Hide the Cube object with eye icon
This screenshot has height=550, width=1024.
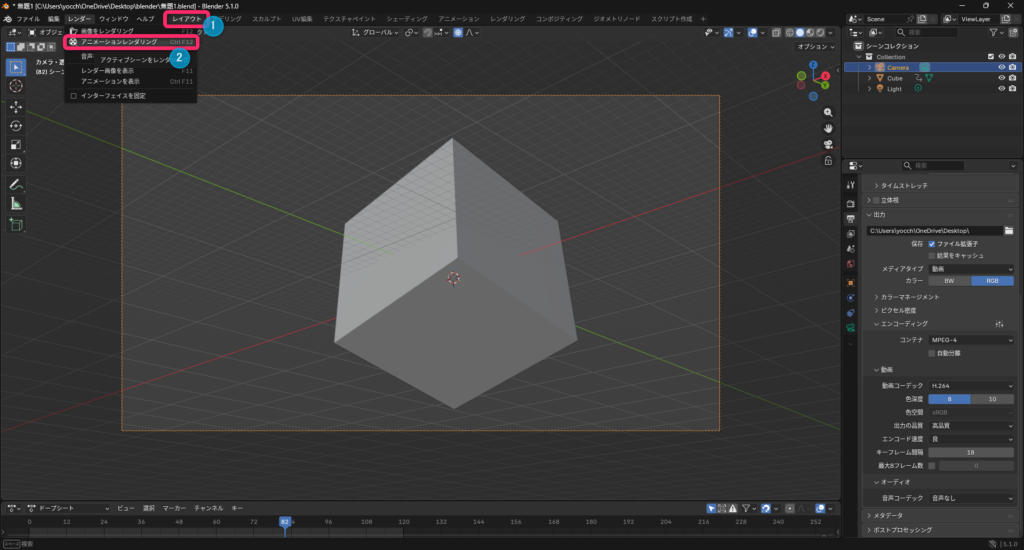click(x=1000, y=78)
